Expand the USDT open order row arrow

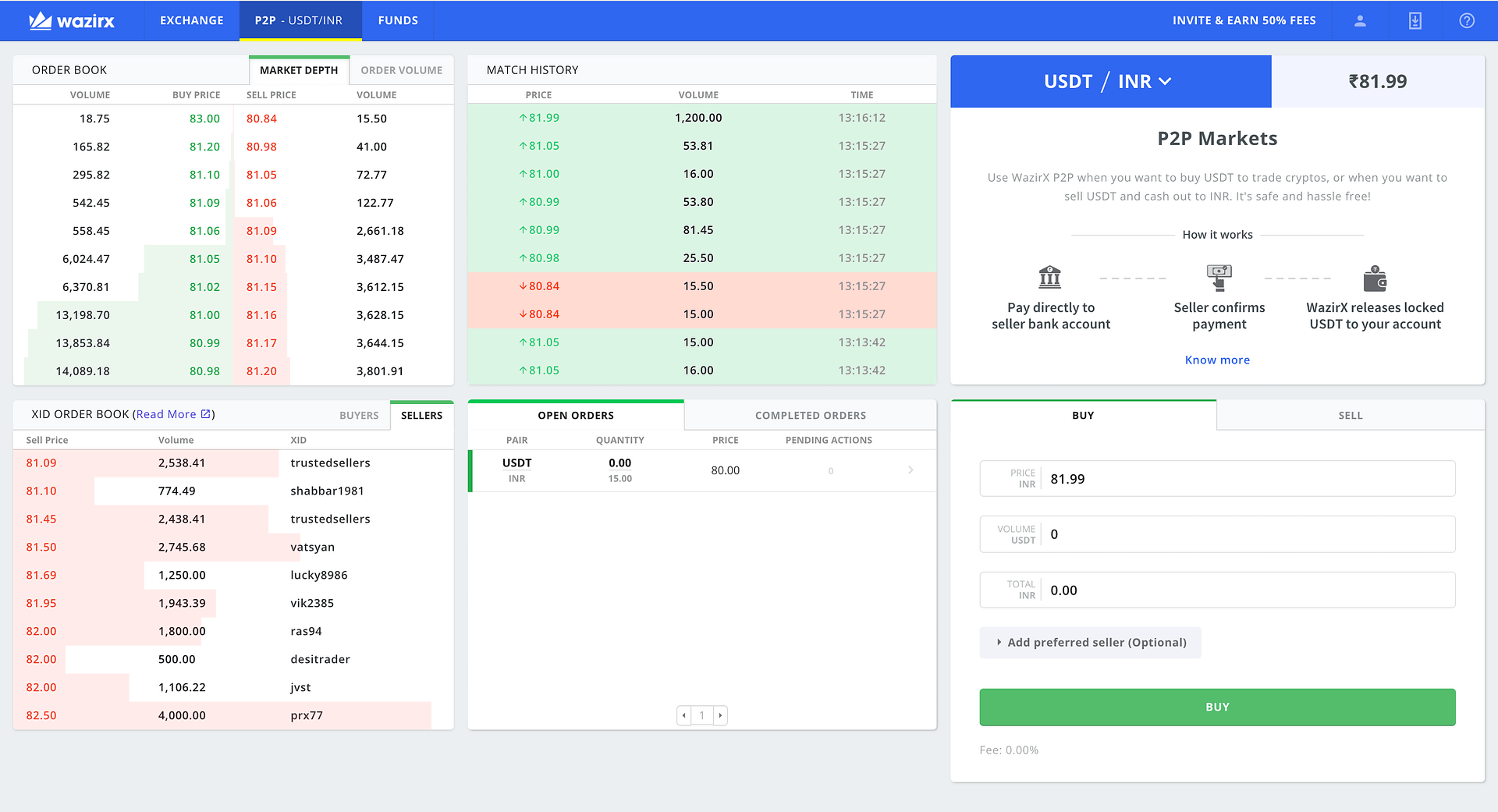(x=911, y=470)
